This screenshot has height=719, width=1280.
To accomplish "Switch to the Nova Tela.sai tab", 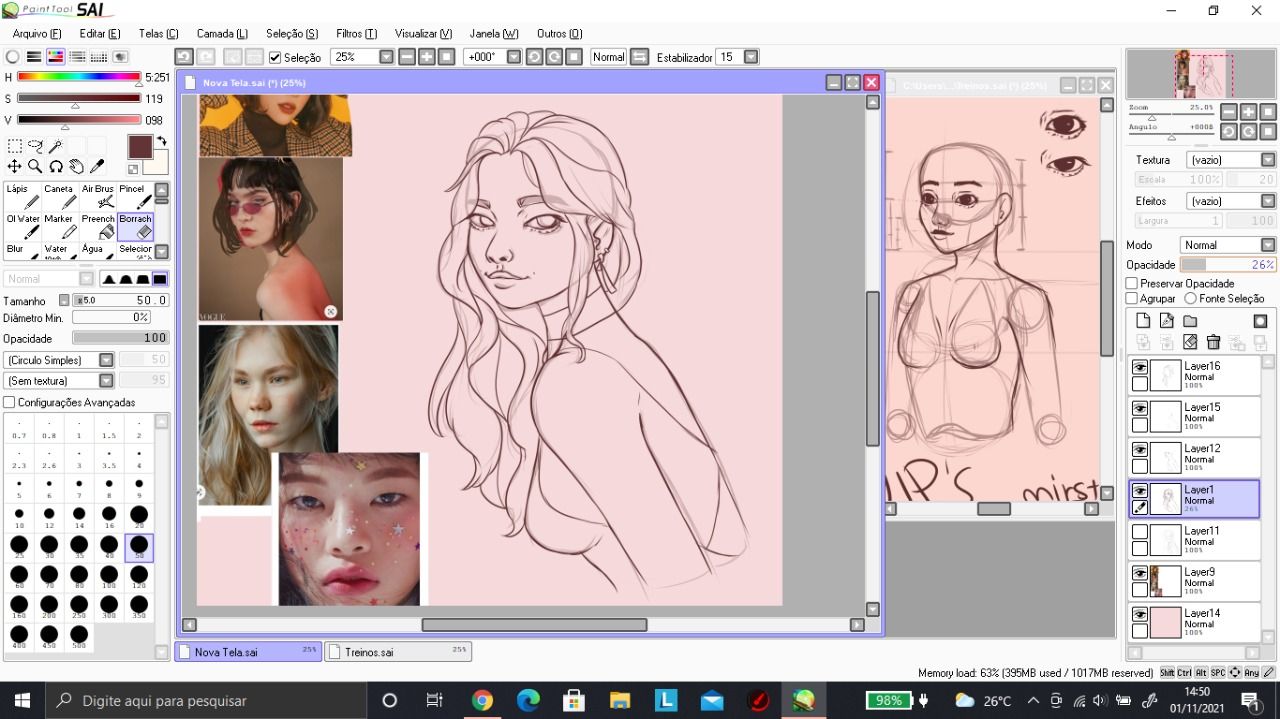I will [x=248, y=652].
